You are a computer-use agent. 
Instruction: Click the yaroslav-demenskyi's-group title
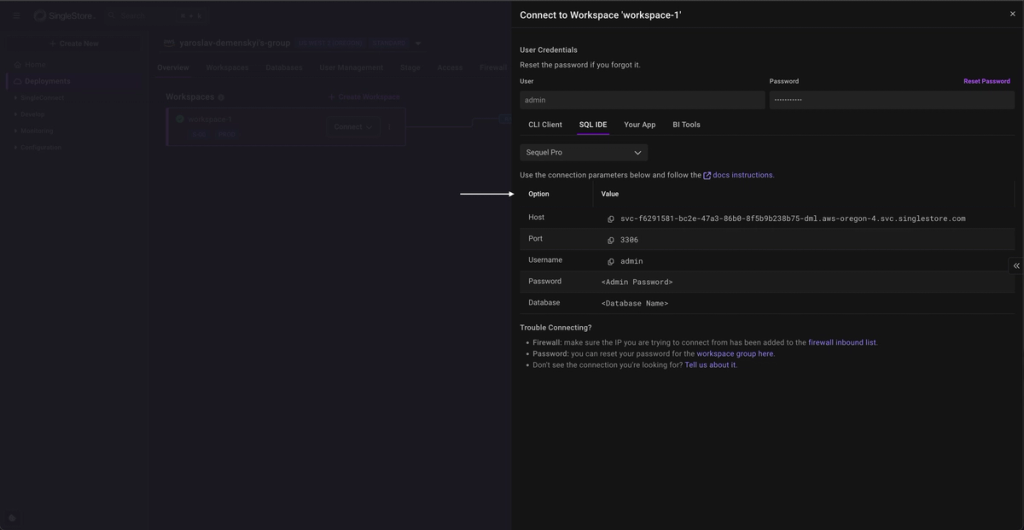(x=234, y=43)
